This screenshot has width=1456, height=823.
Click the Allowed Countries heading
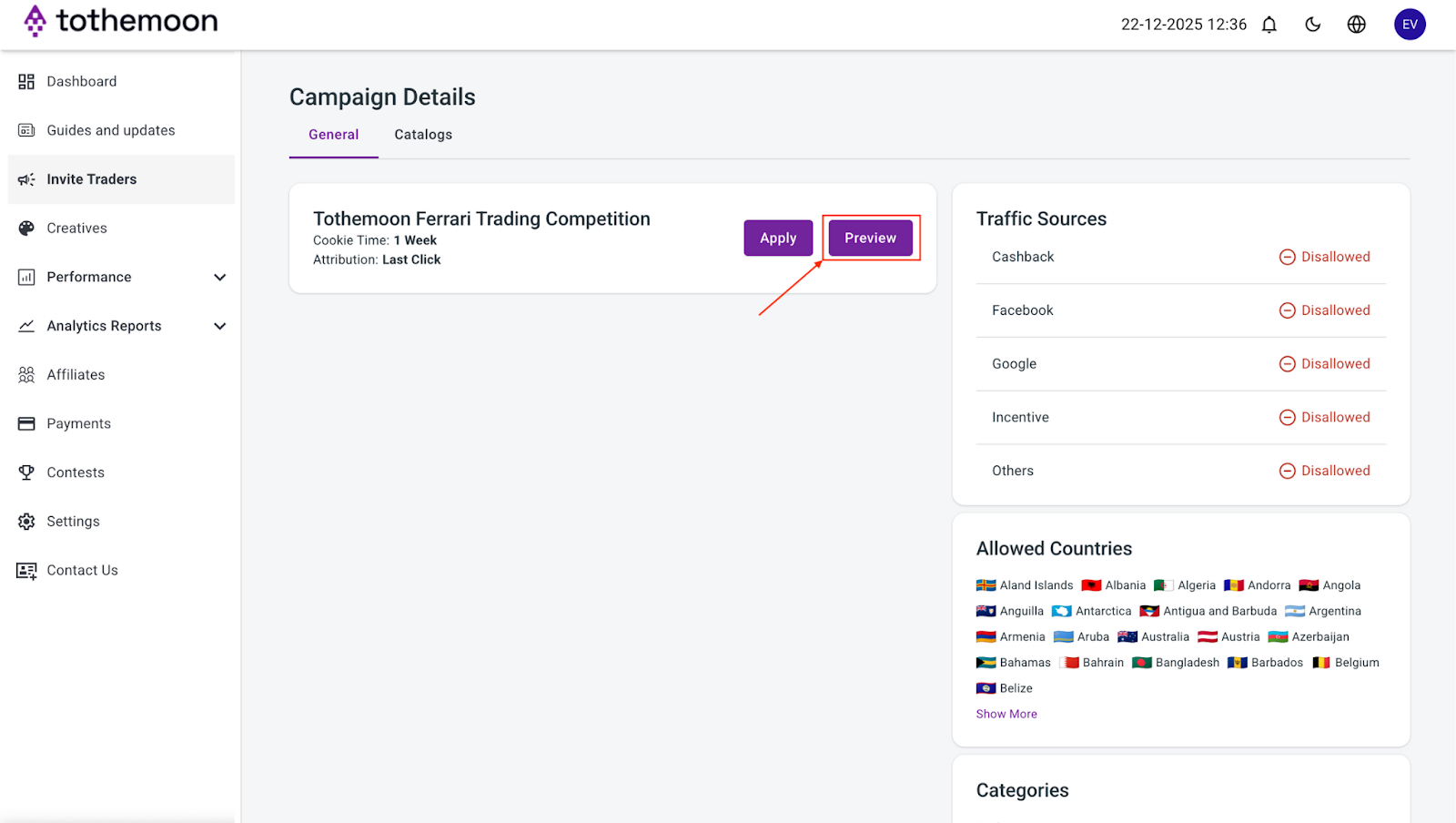(1054, 548)
